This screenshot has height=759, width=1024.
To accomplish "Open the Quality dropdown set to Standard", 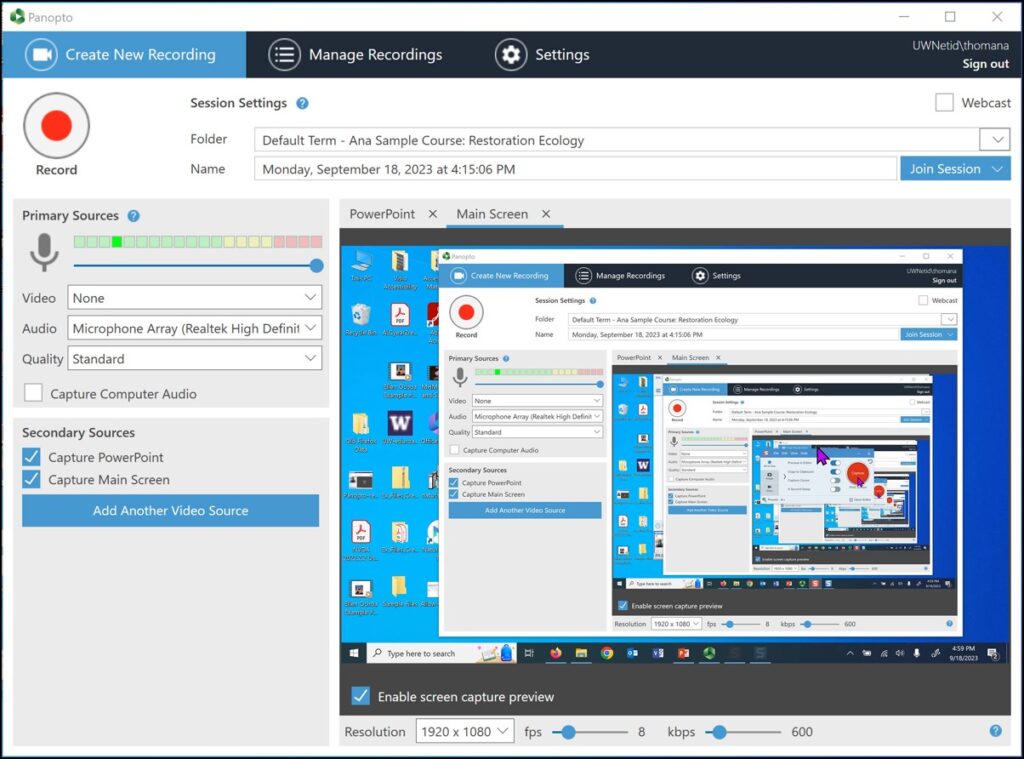I will coord(195,359).
